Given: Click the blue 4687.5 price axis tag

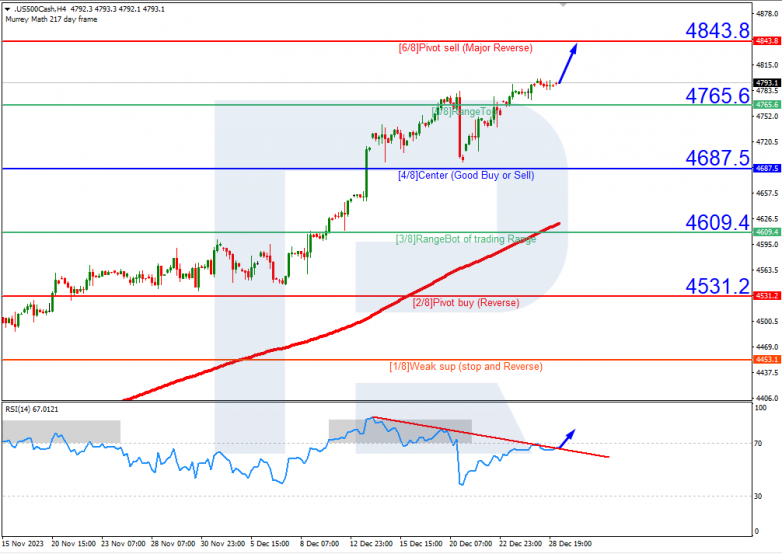Looking at the screenshot, I should point(767,169).
